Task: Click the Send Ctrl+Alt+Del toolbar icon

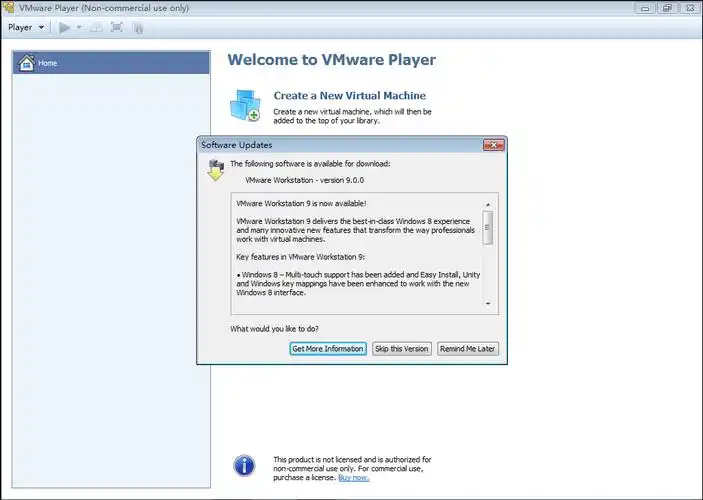Action: point(97,27)
